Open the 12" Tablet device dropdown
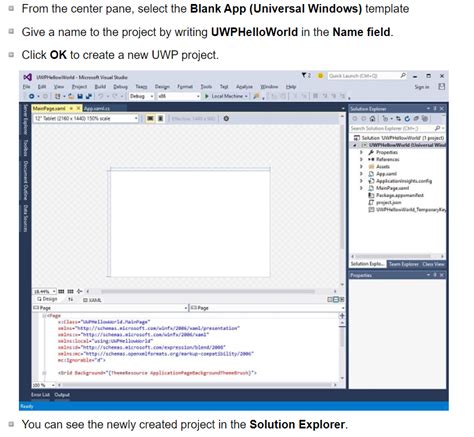Image resolution: width=474 pixels, height=437 pixels. (x=86, y=119)
